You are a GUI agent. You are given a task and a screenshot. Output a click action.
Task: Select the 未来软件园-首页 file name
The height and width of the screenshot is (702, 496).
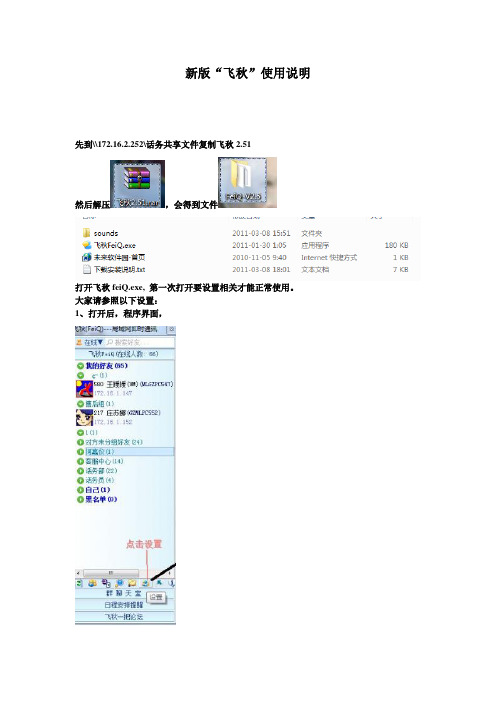pyautogui.click(x=120, y=257)
